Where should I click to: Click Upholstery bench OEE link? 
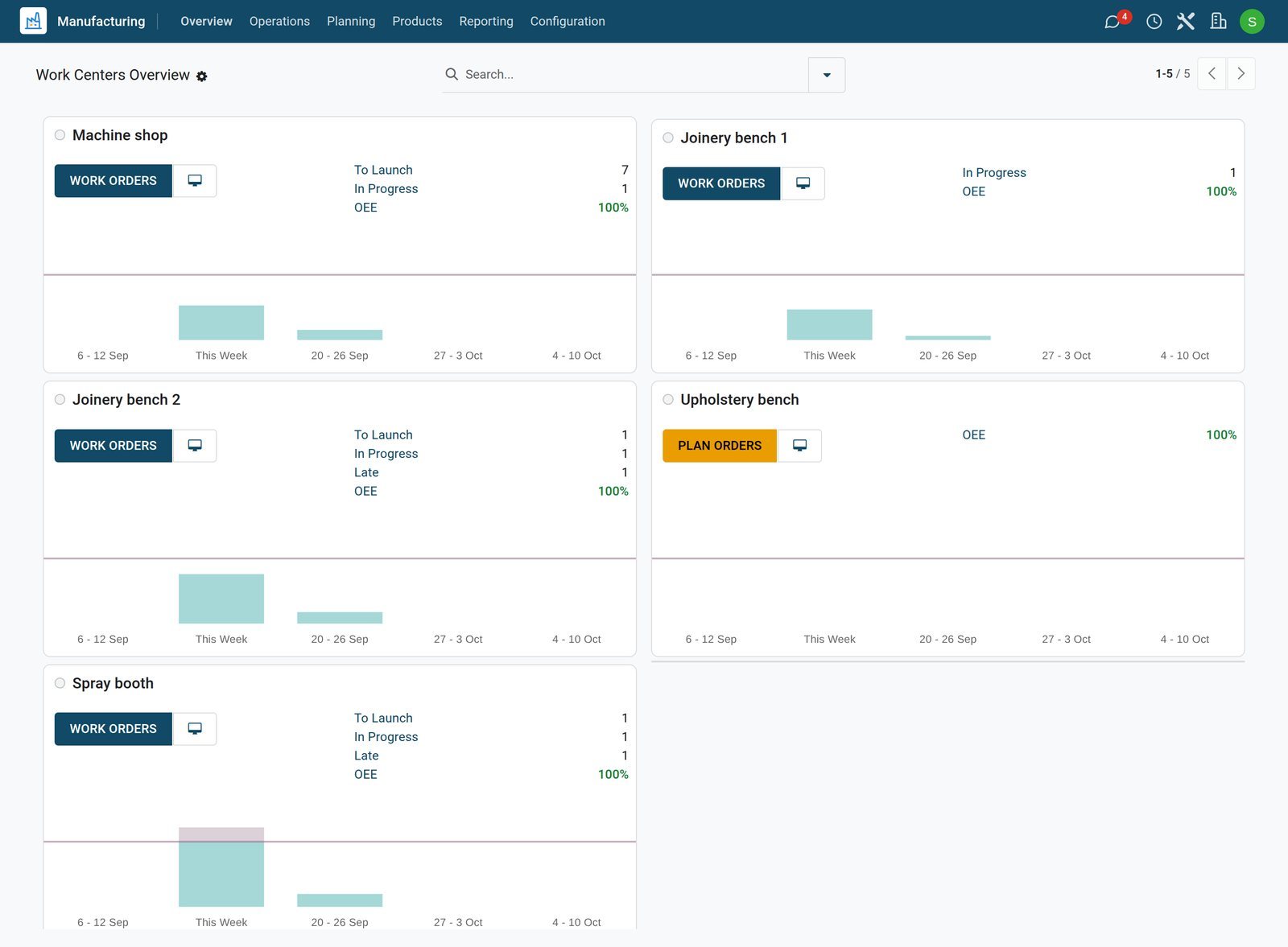974,435
